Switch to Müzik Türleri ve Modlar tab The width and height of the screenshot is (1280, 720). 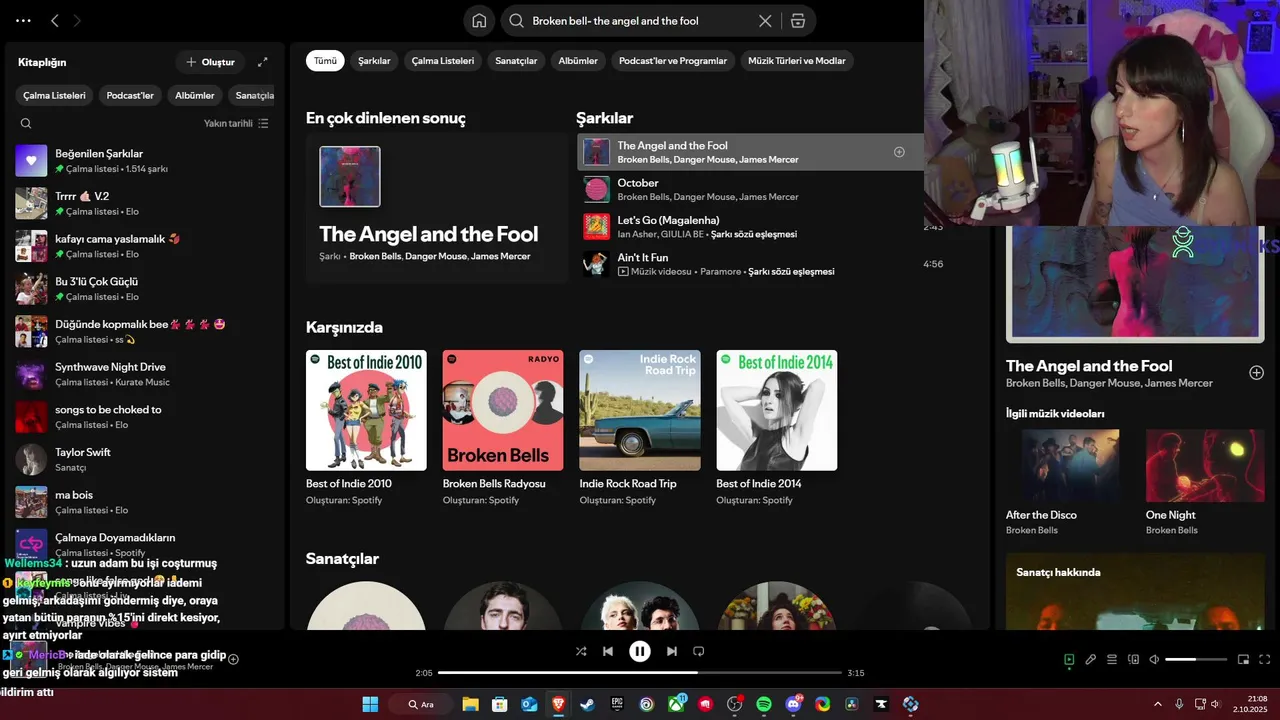click(x=797, y=61)
